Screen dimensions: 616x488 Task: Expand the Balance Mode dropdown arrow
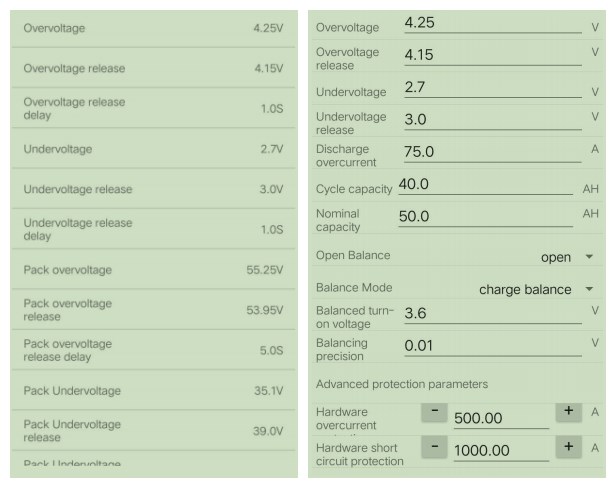589,289
